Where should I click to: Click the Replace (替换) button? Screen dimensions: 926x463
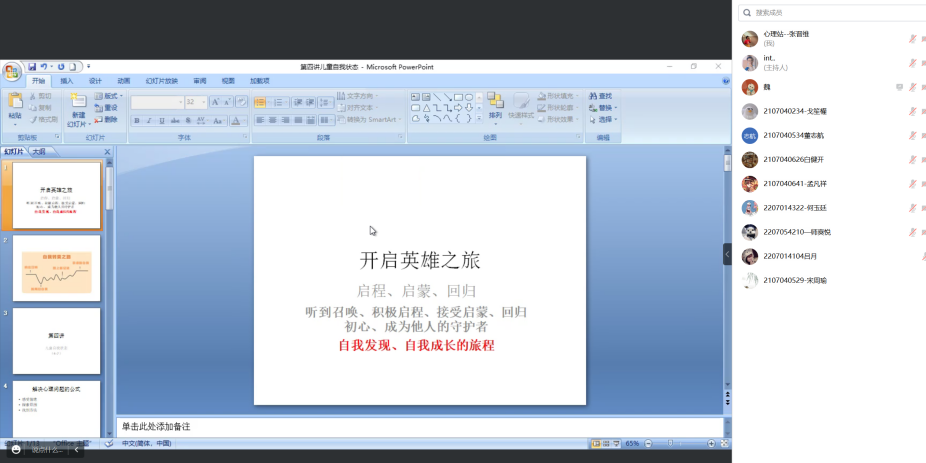(603, 107)
